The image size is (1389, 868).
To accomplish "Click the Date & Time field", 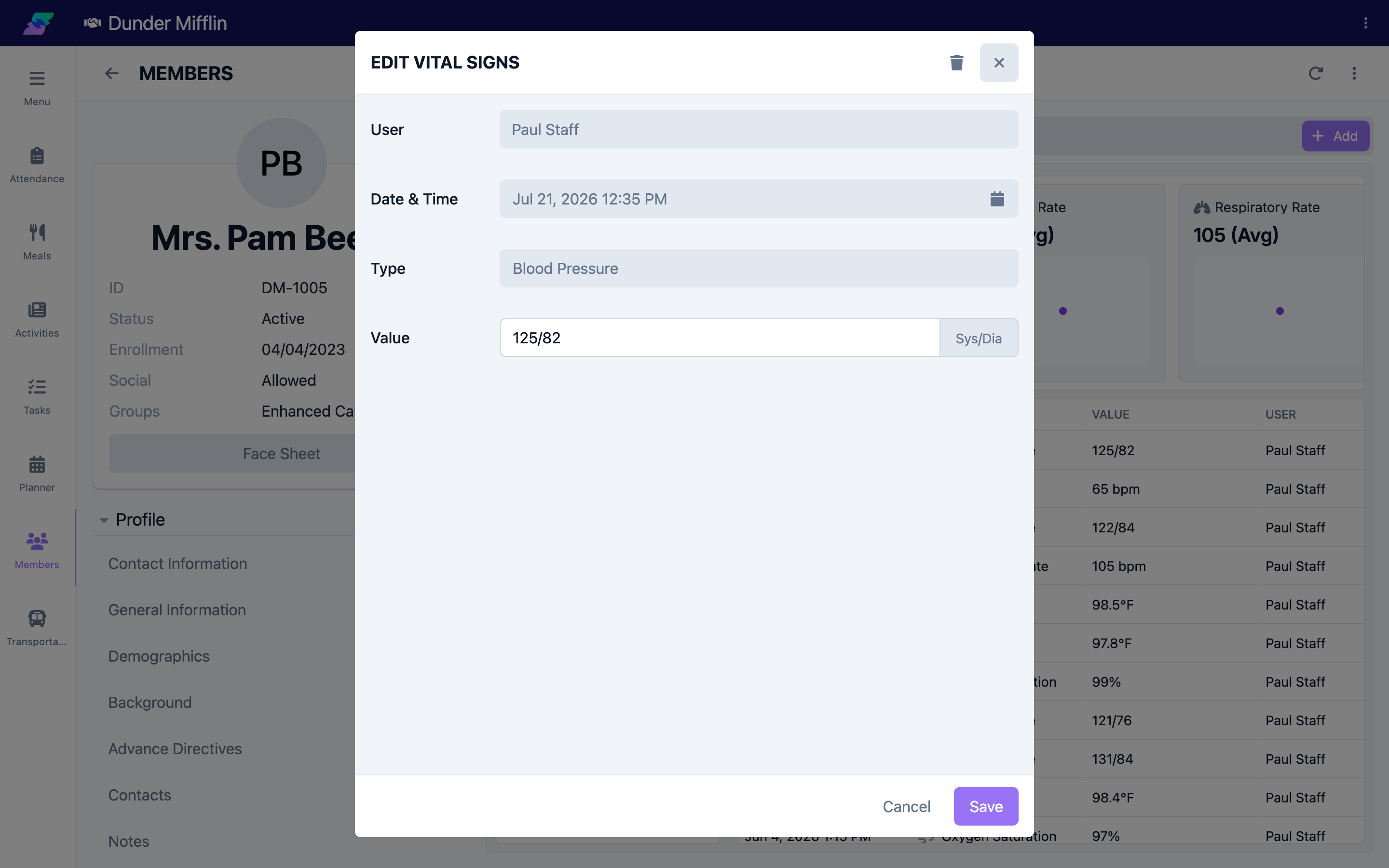I will pyautogui.click(x=759, y=199).
